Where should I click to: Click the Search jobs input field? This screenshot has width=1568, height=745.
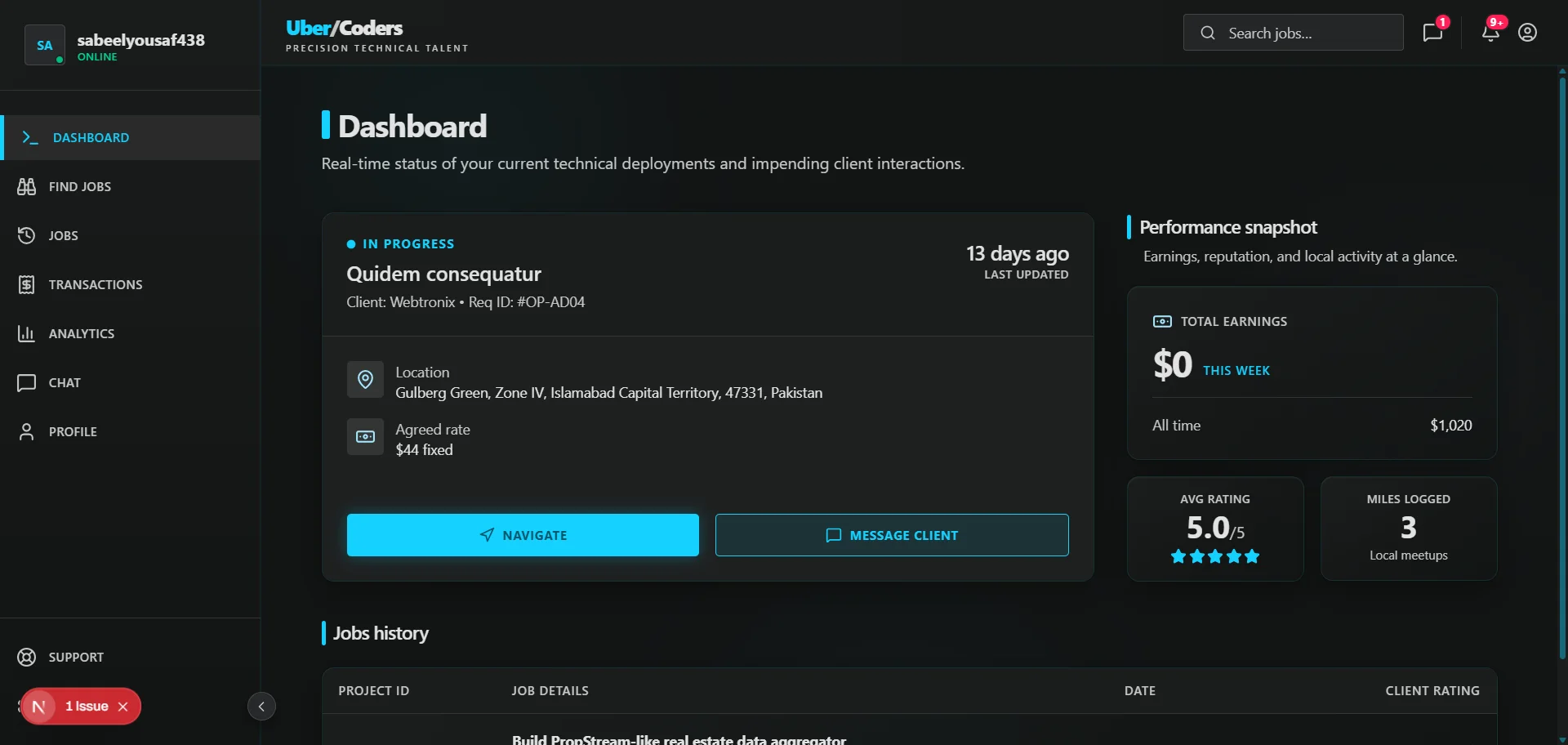click(x=1294, y=33)
